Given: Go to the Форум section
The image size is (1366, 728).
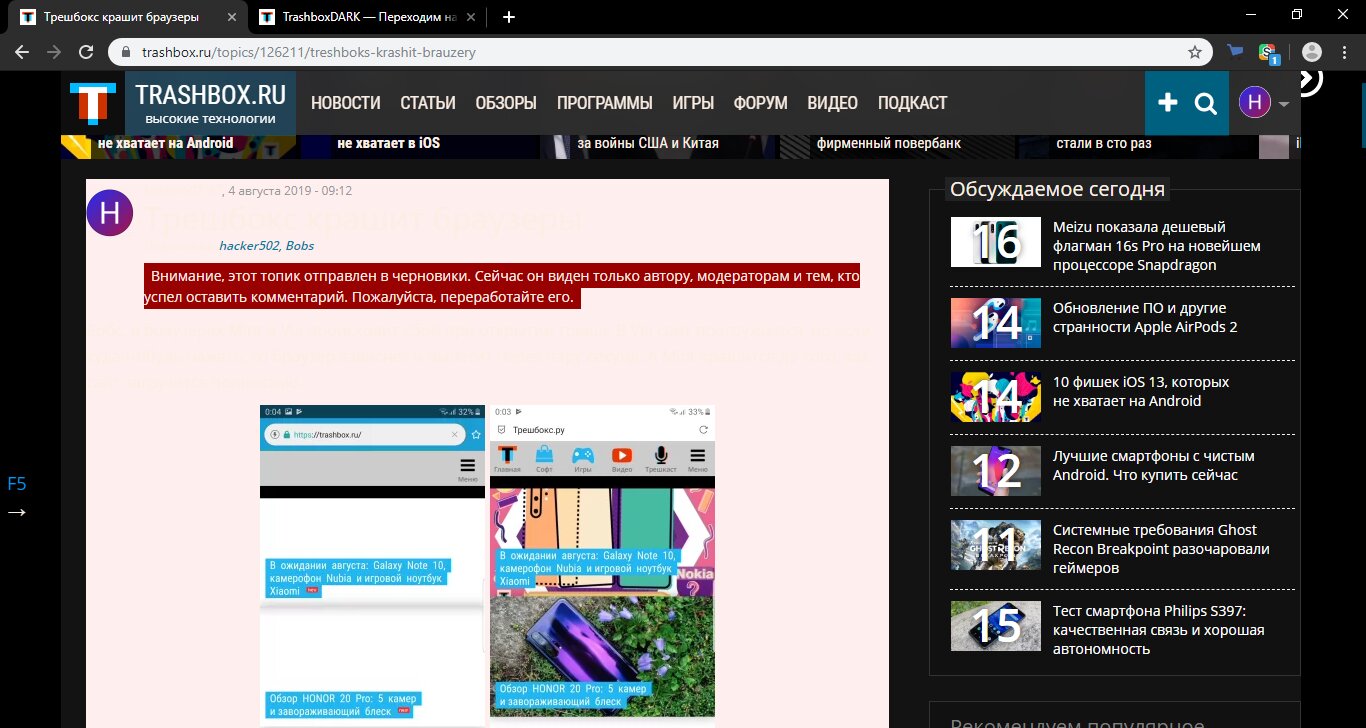Looking at the screenshot, I should (x=760, y=103).
